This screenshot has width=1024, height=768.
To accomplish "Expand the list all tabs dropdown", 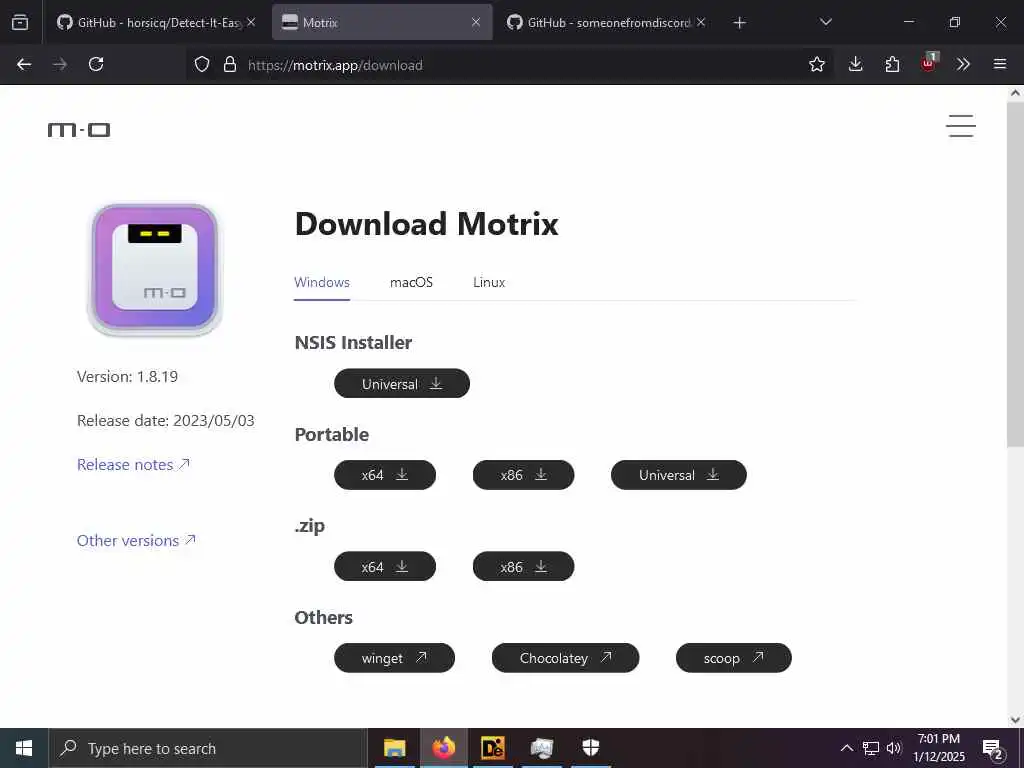I will [825, 22].
